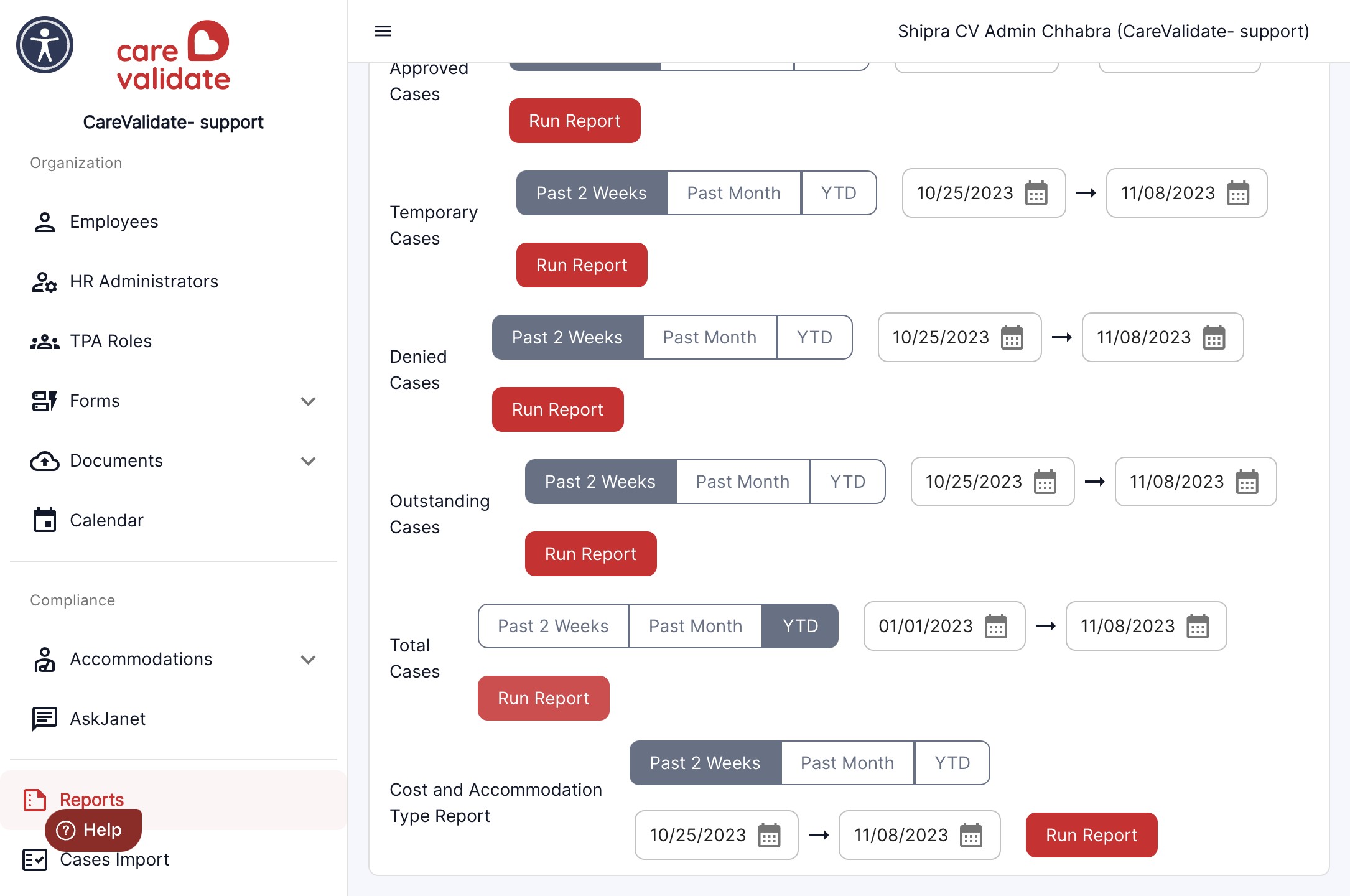The image size is (1350, 896).
Task: Select Past 2 Weeks for Total Cases
Action: (553, 626)
